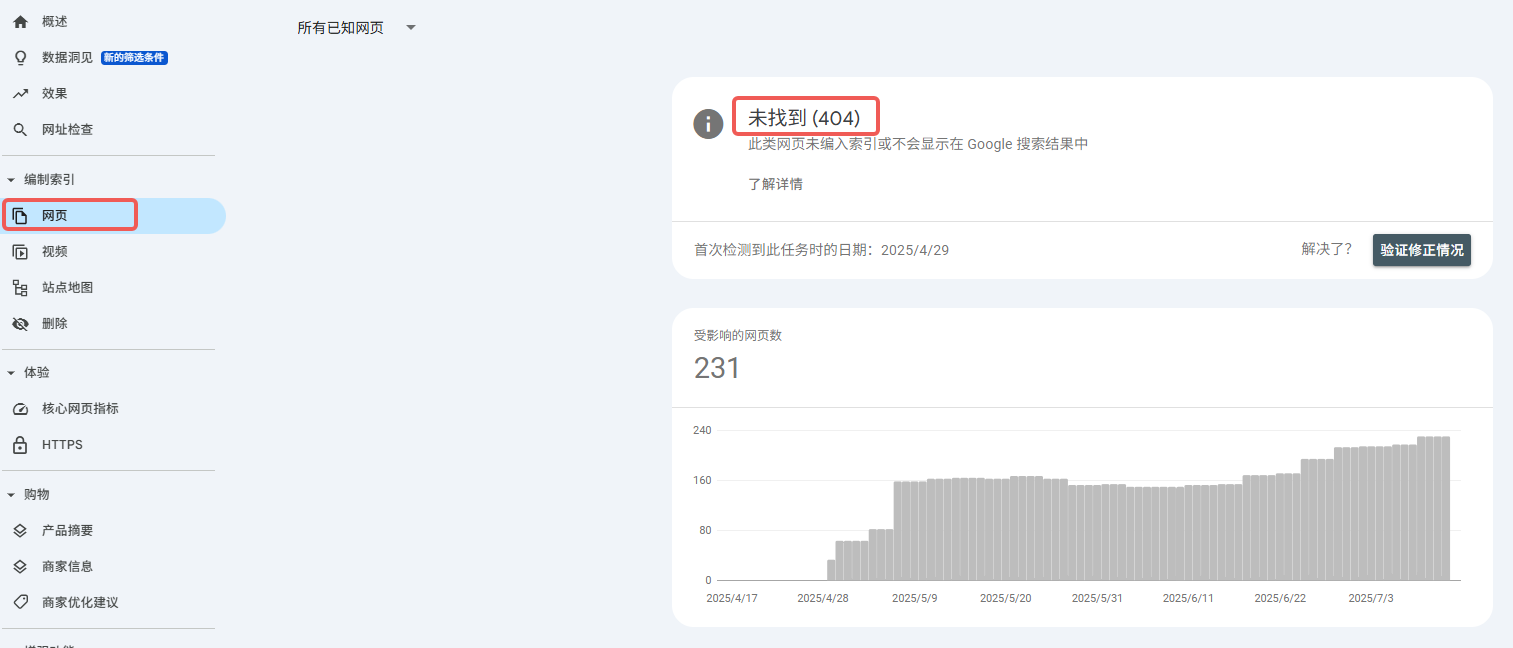Click the trend arrow icon for 效果
This screenshot has width=1513, height=648.
20,94
